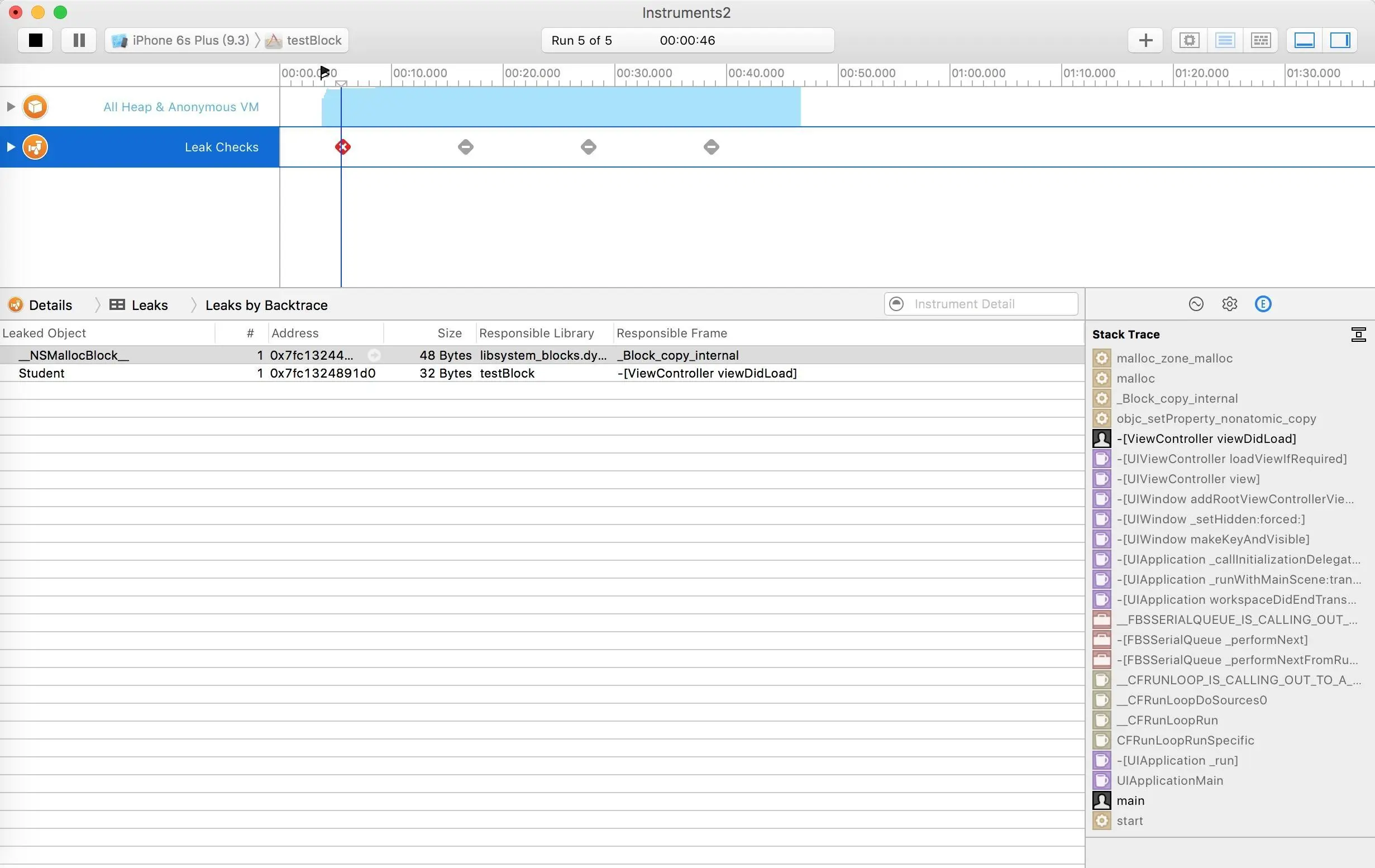1375x868 pixels.
Task: Add an instrument using the plus button
Action: tap(1145, 41)
